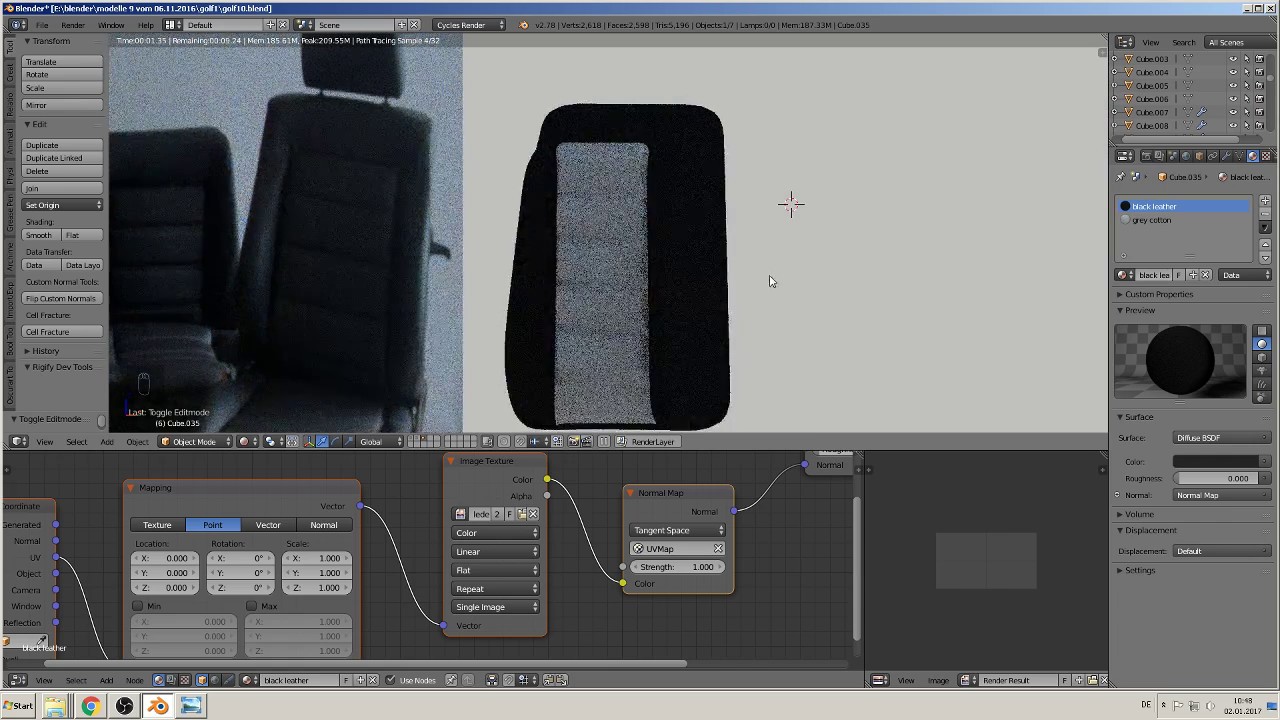Expand the Settings panel in Properties

point(1139,570)
